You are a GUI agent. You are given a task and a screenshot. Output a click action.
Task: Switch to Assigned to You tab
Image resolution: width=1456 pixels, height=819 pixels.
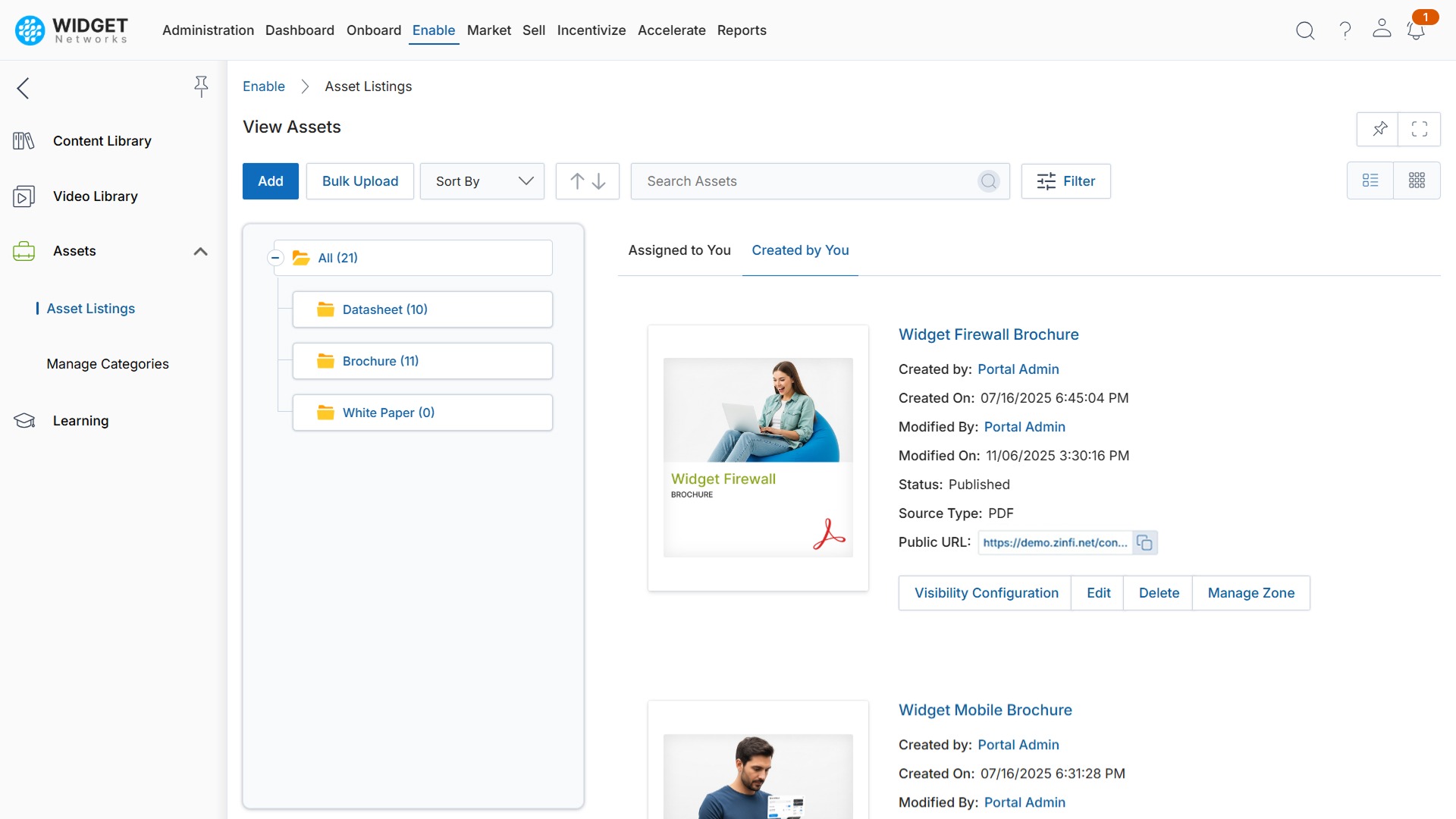click(x=679, y=250)
